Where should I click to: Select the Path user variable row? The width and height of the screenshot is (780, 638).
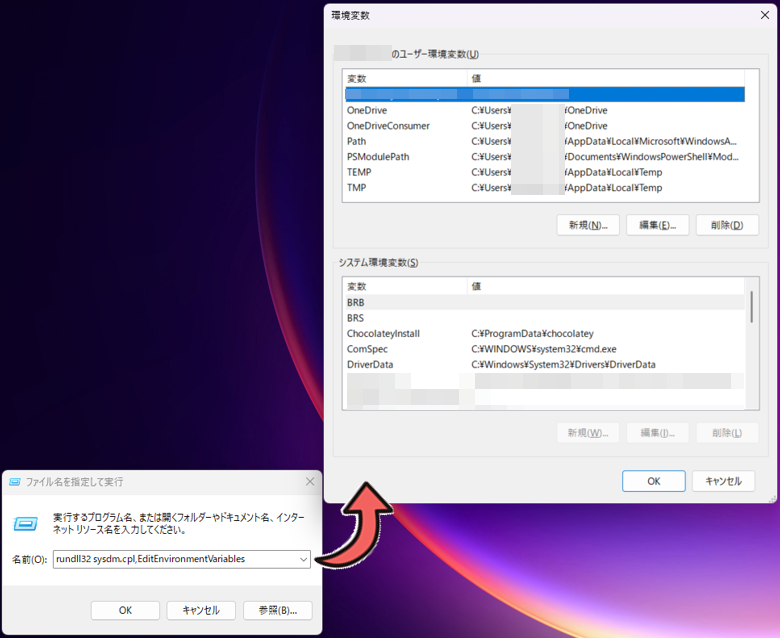pyautogui.click(x=545, y=141)
